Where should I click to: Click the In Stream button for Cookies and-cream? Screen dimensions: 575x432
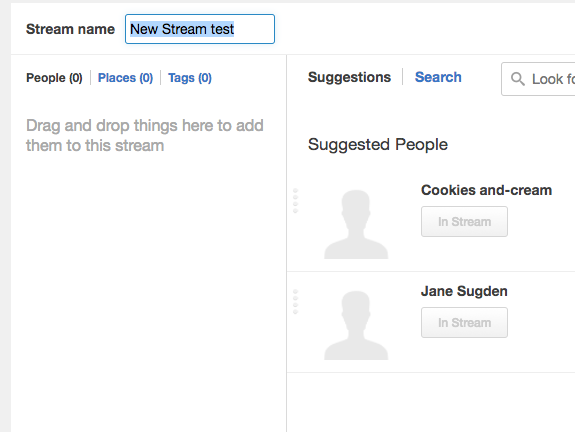pos(464,222)
